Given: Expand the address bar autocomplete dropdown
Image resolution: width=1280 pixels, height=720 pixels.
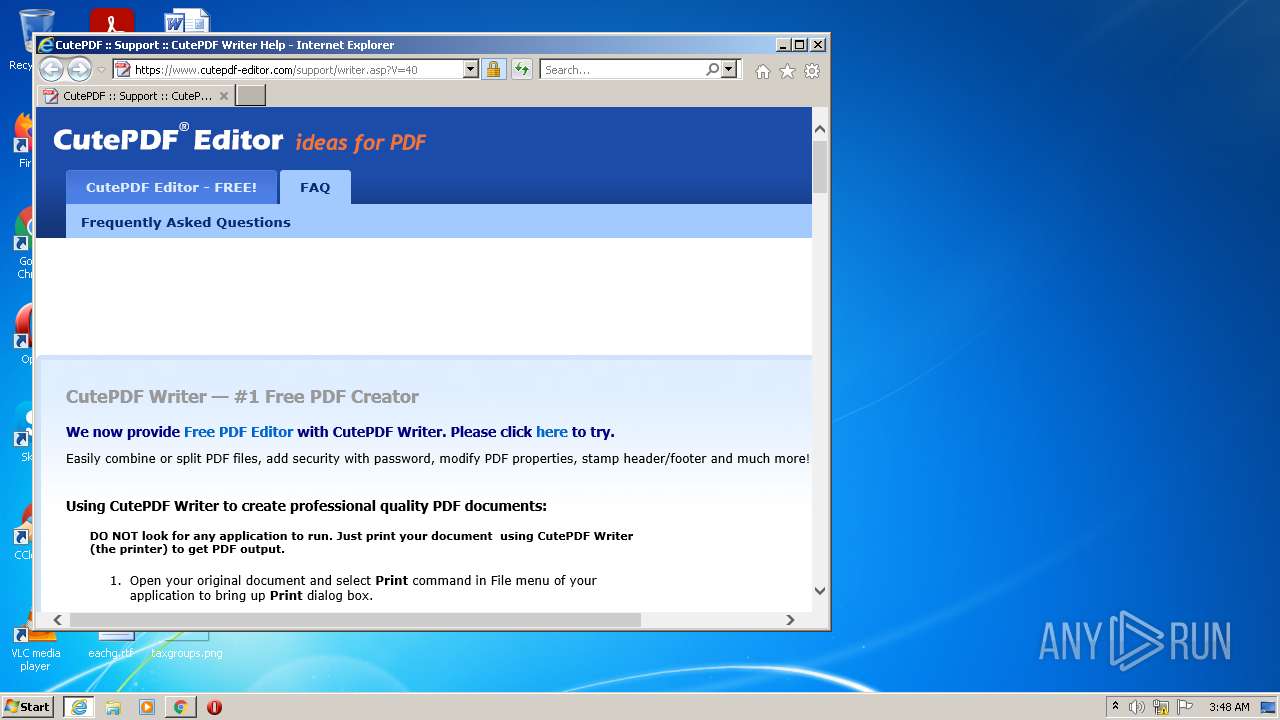Looking at the screenshot, I should (471, 70).
